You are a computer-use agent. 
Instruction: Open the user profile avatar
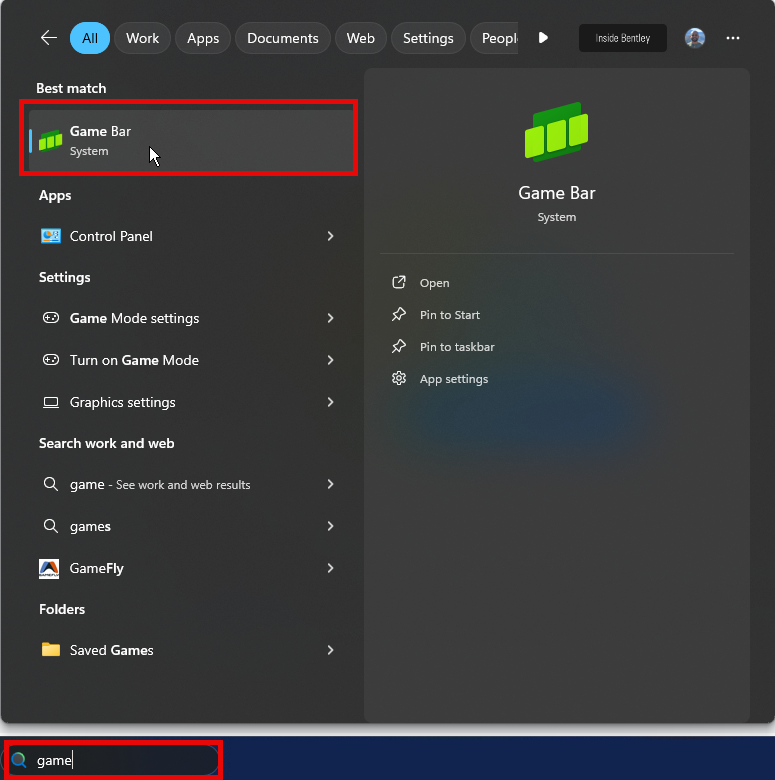[x=694, y=38]
